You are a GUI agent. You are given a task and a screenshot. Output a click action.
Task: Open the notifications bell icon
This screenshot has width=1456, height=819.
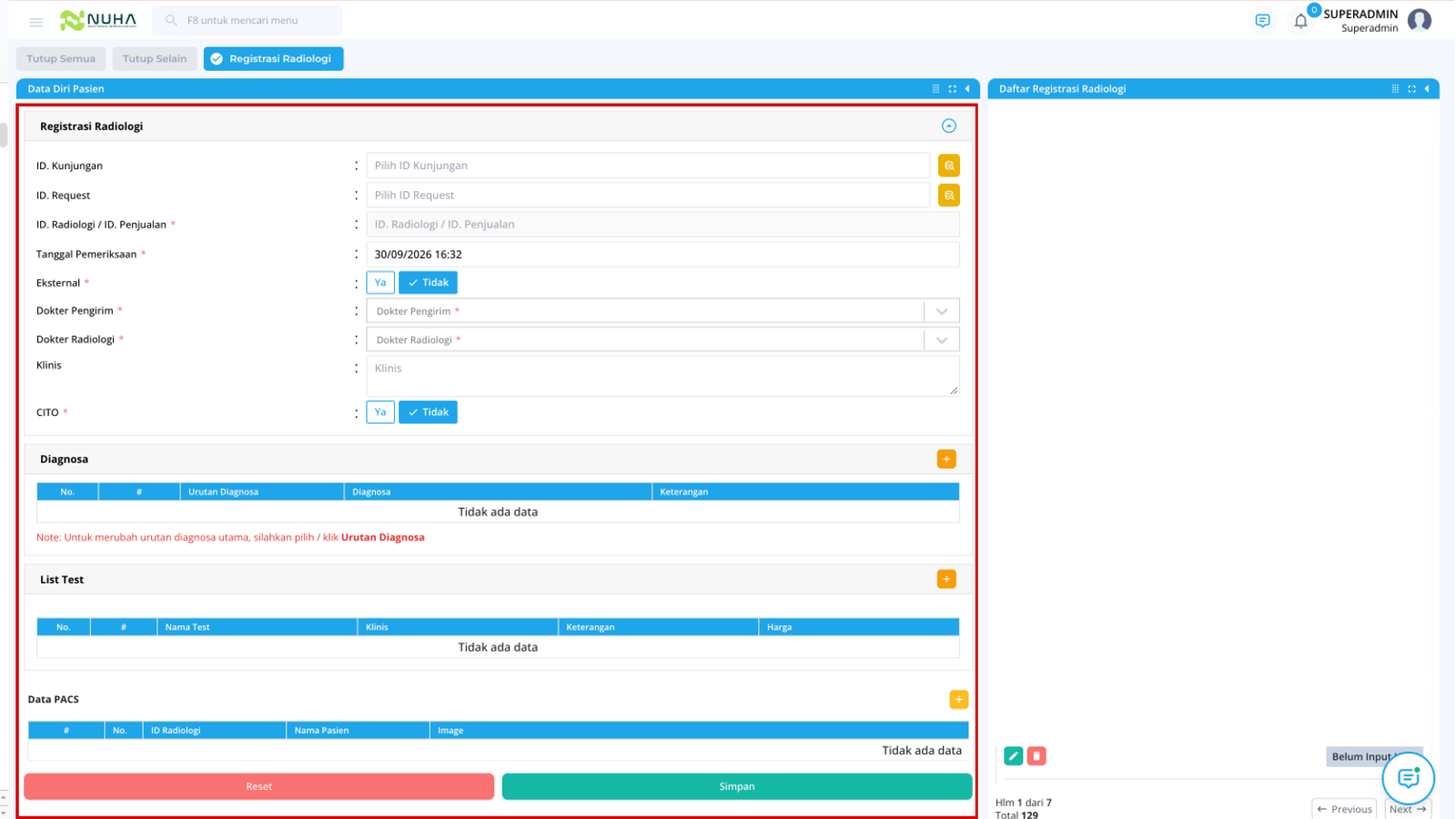click(1300, 21)
